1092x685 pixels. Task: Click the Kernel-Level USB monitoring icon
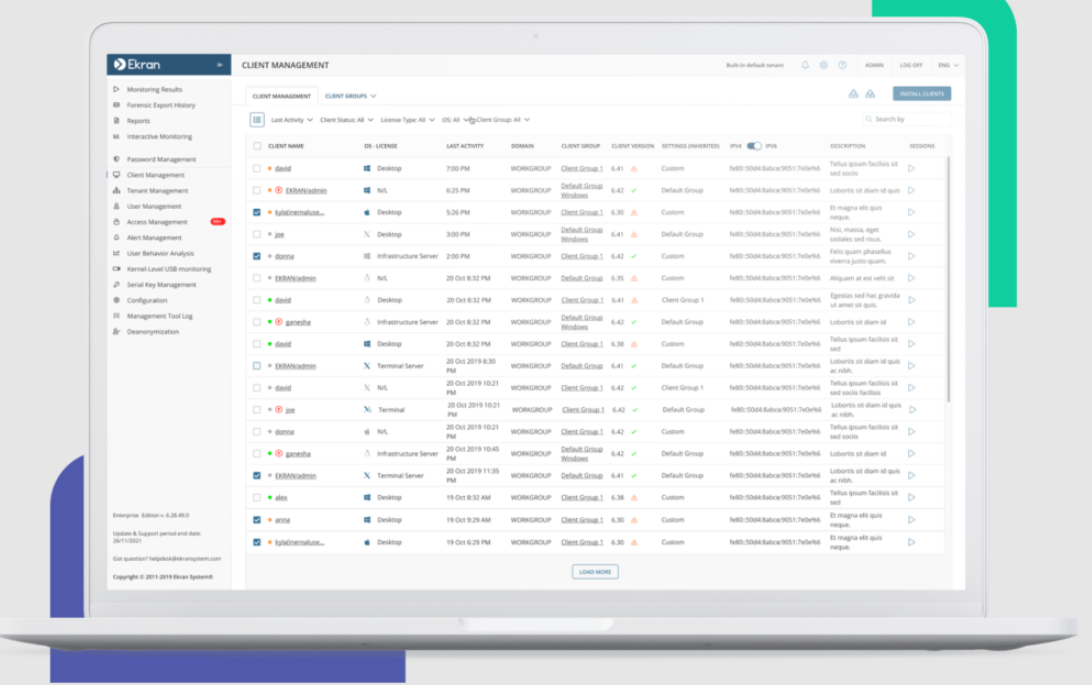point(116,269)
